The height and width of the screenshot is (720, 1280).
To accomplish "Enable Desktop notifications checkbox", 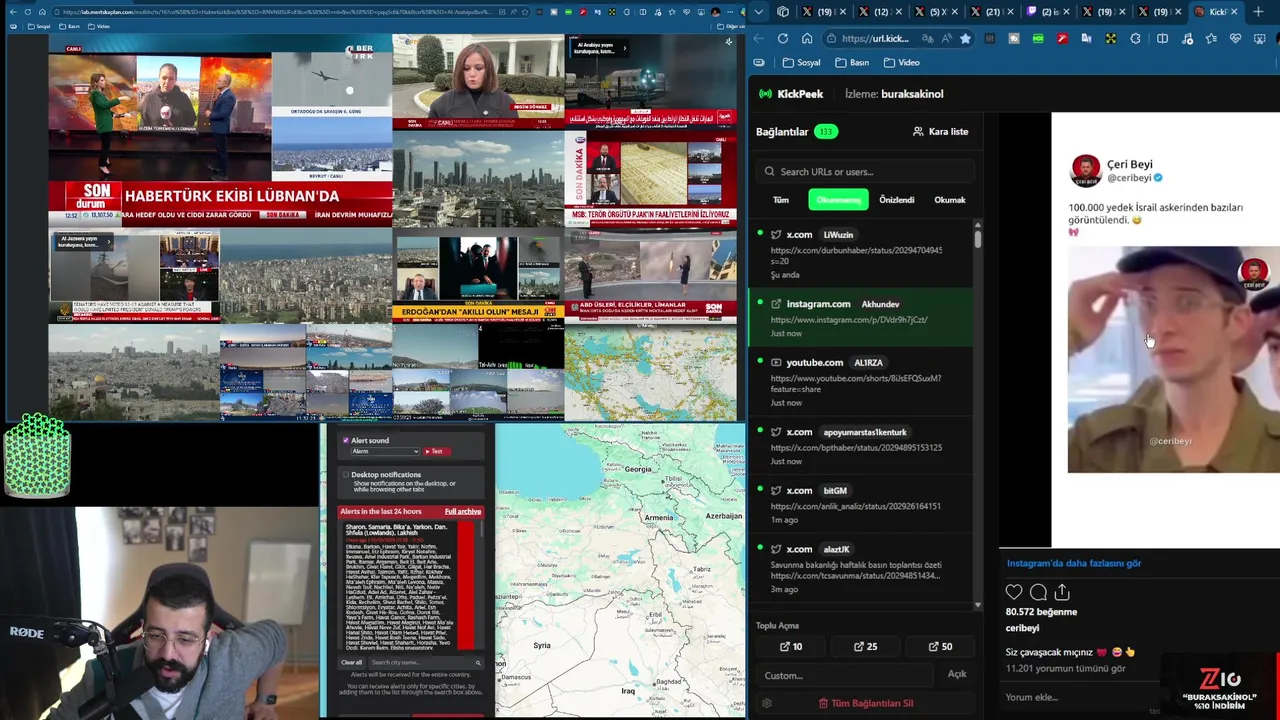I will [346, 475].
